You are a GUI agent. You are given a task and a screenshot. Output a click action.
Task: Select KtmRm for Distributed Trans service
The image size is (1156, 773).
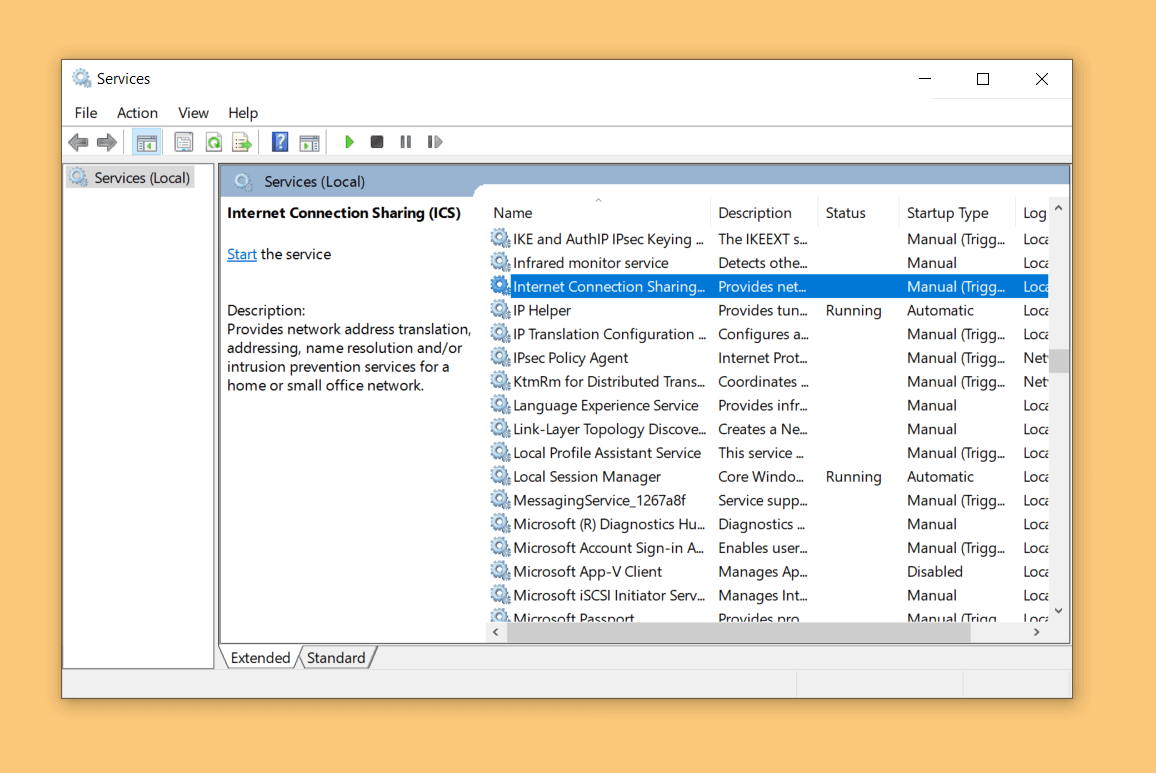pos(768,381)
